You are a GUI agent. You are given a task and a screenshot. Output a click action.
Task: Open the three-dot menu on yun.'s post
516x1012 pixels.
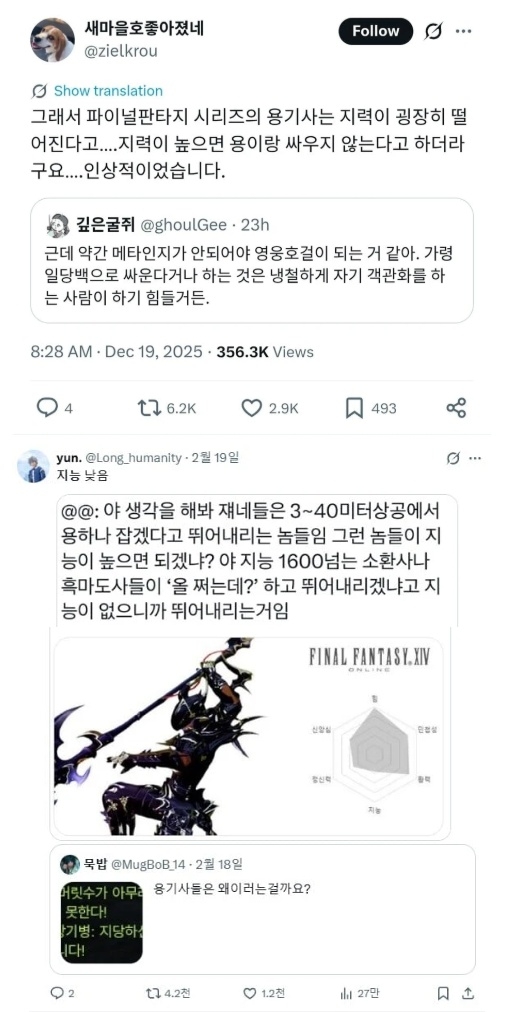click(x=475, y=458)
